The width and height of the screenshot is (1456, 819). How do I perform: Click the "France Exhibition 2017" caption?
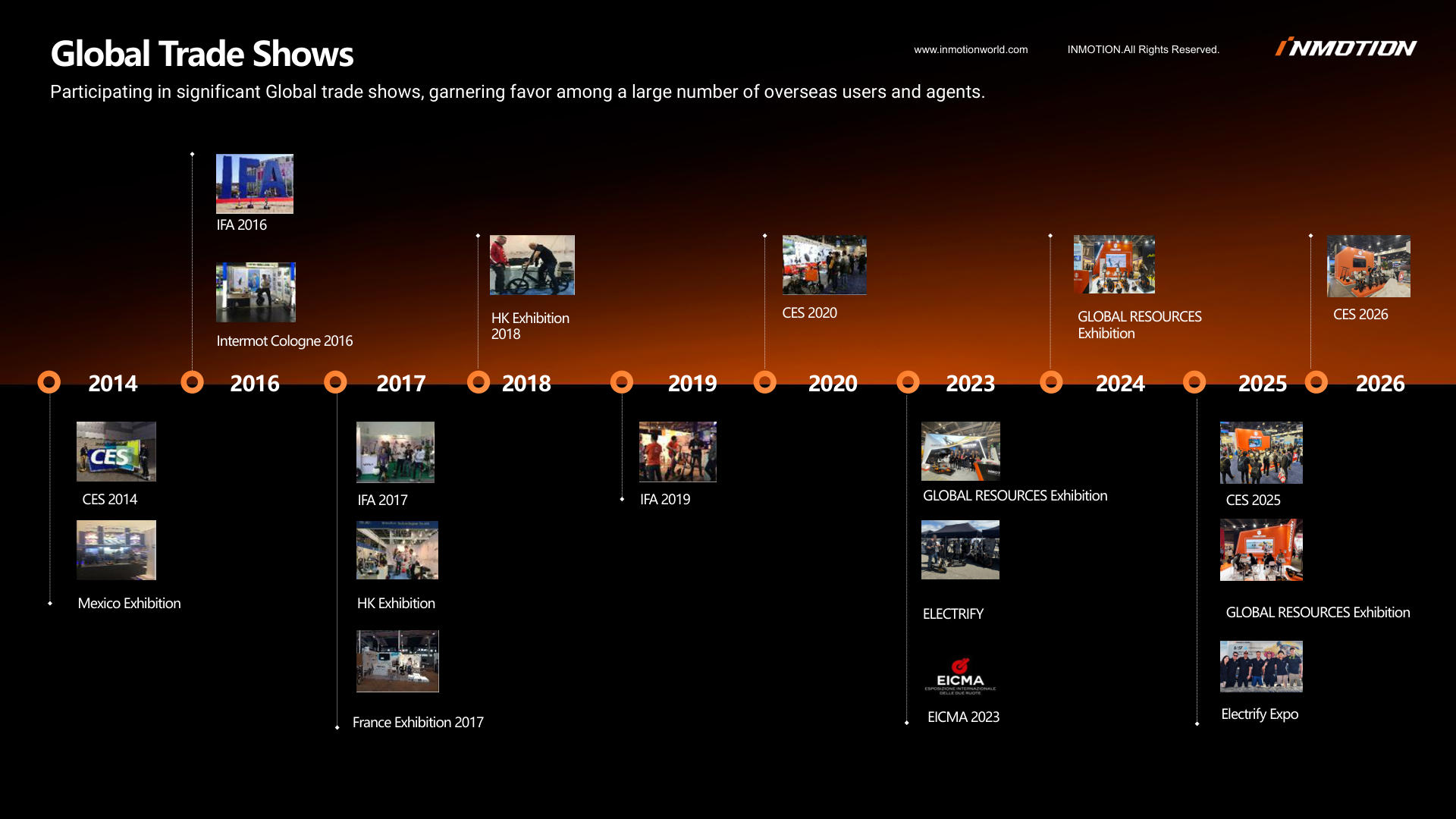pos(418,723)
